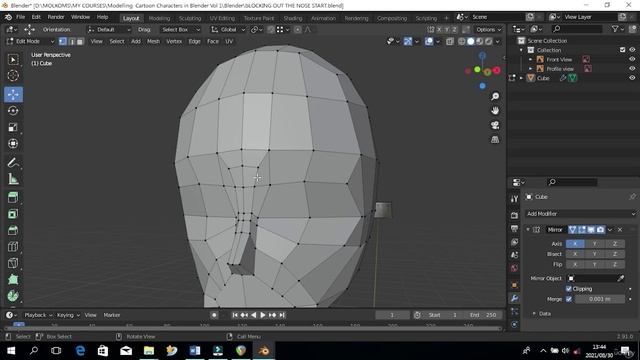This screenshot has width=640, height=360.
Task: Open the Vertex menu in viewport header
Action: [x=174, y=41]
